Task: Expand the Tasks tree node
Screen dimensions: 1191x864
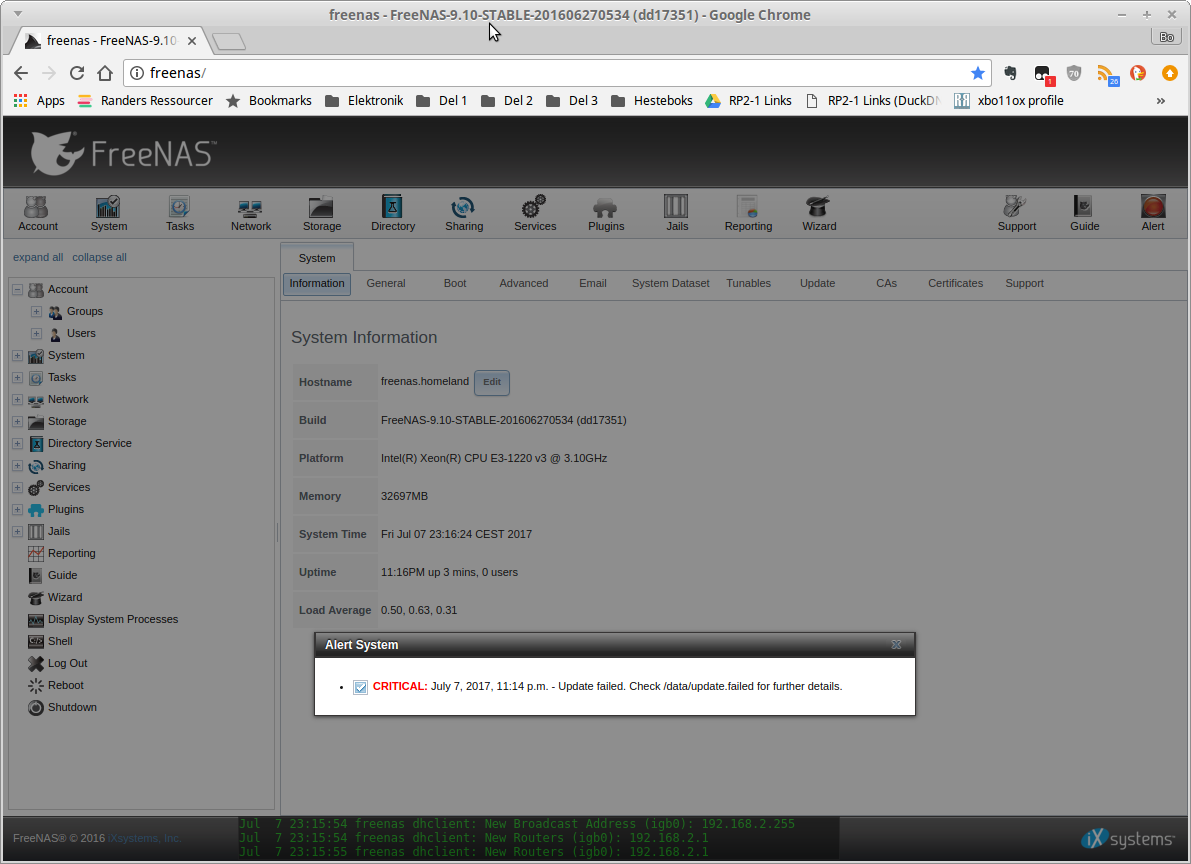Action: coord(17,378)
